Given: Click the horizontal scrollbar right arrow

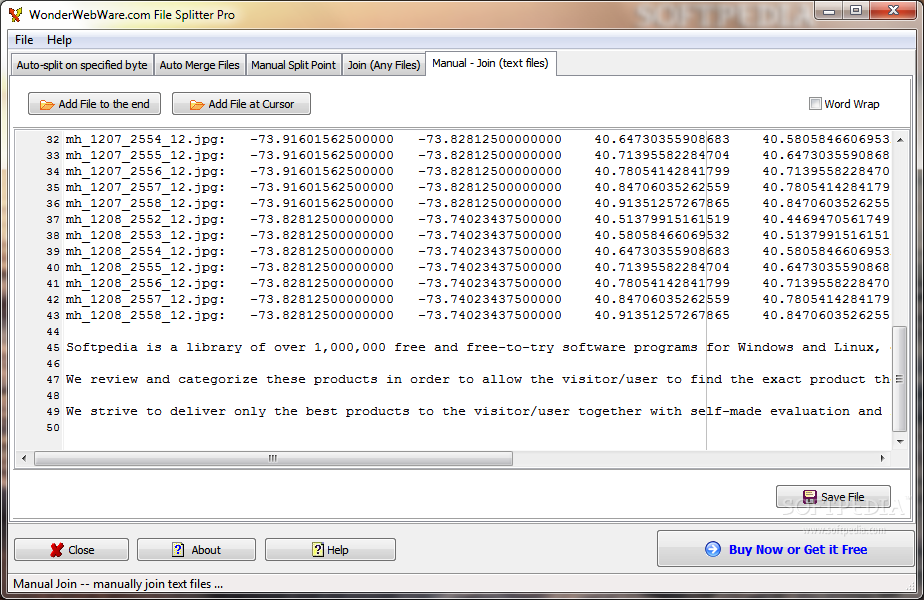Looking at the screenshot, I should [882, 458].
